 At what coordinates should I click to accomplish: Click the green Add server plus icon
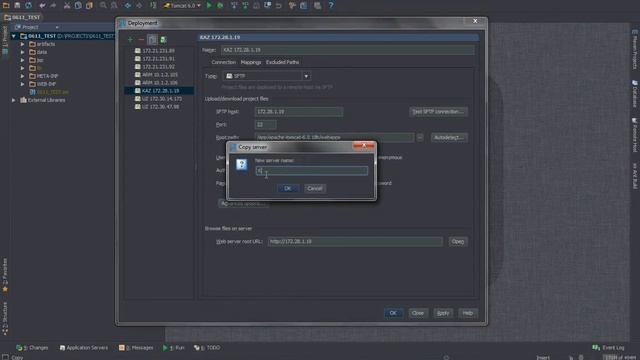tap(130, 40)
